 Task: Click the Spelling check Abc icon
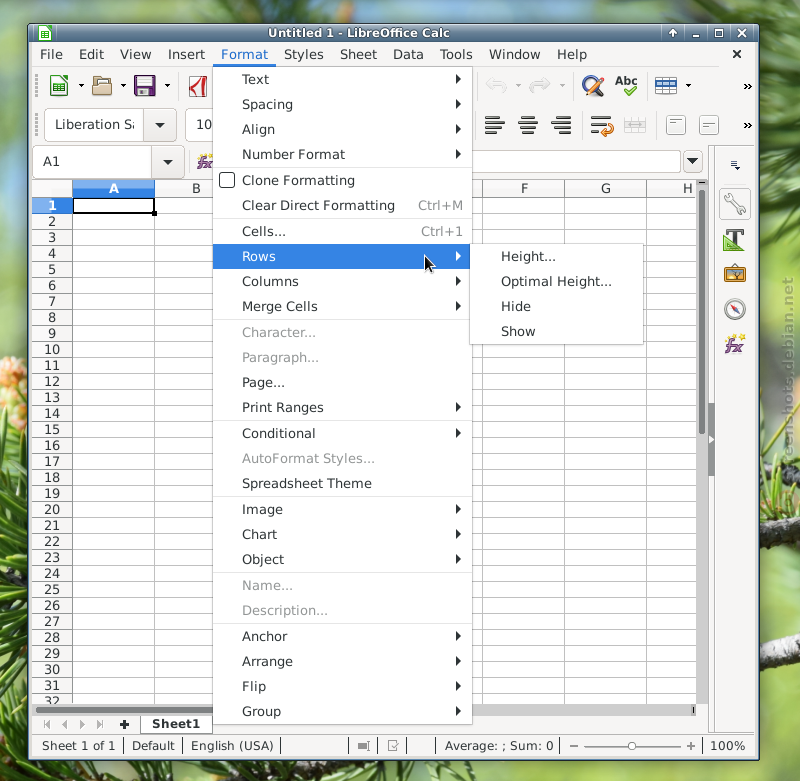pyautogui.click(x=626, y=85)
